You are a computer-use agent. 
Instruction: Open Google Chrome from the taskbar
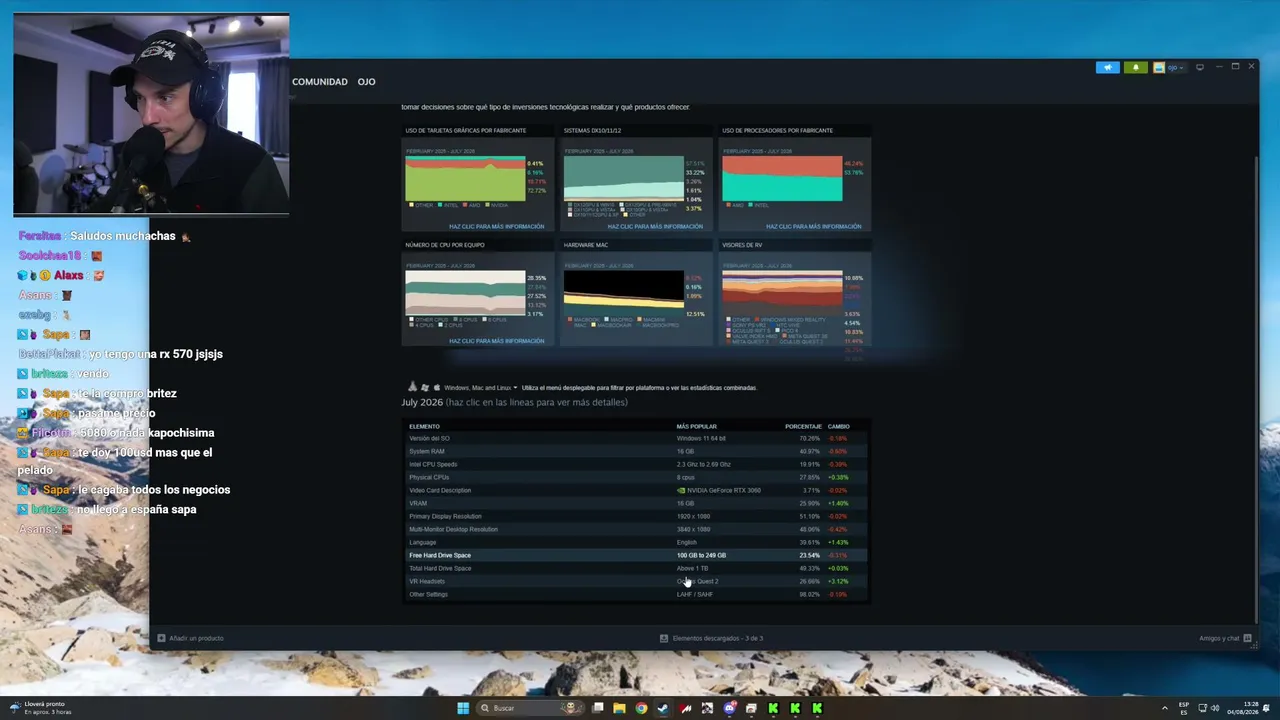coord(641,708)
